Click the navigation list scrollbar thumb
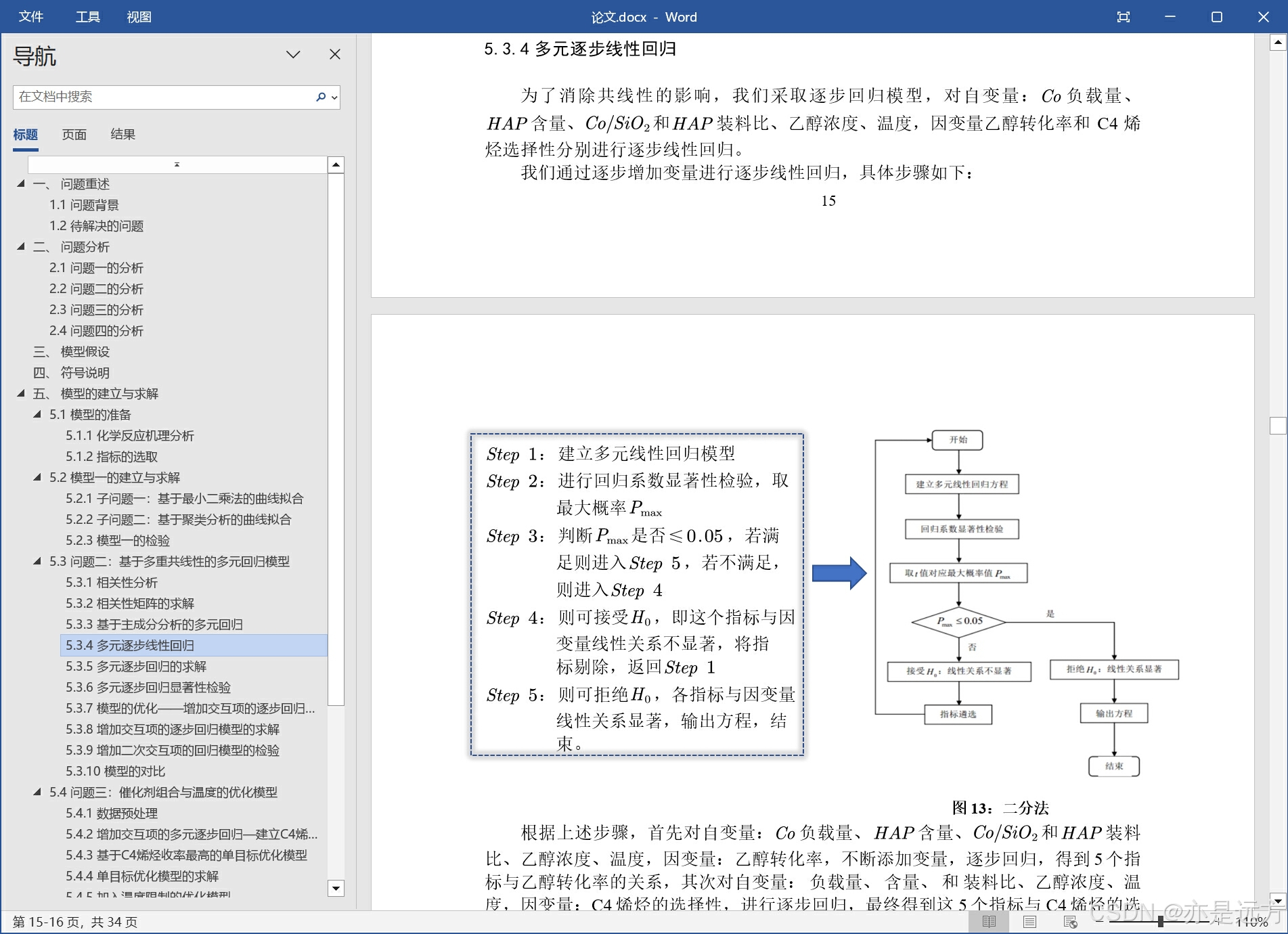The image size is (1288, 934). (336, 440)
